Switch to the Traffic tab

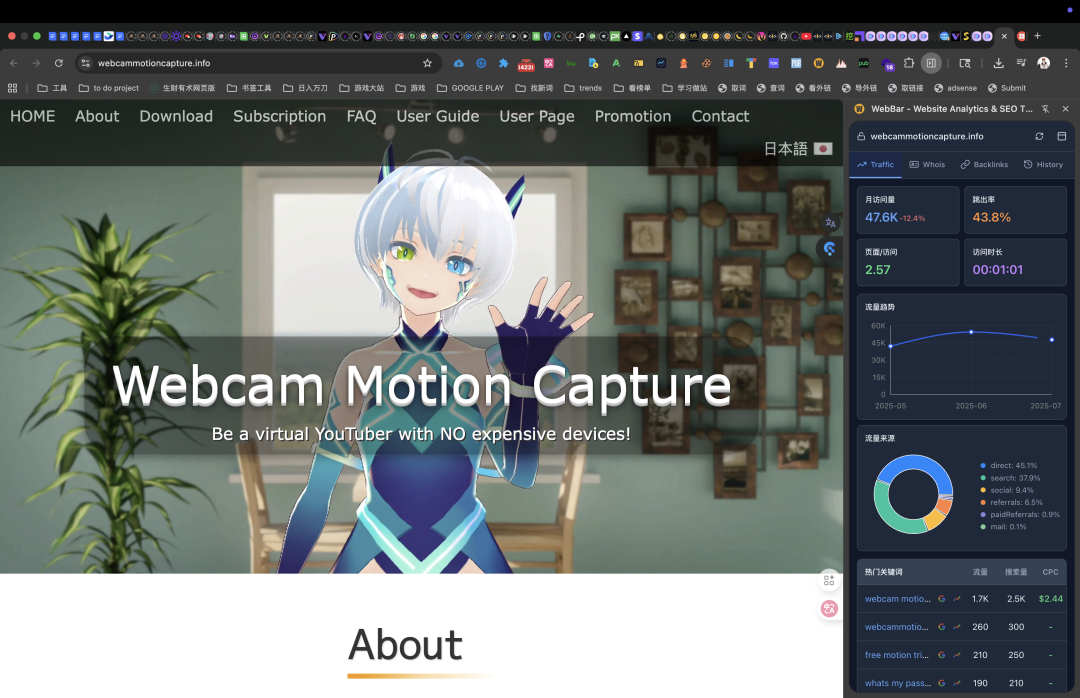click(x=875, y=165)
